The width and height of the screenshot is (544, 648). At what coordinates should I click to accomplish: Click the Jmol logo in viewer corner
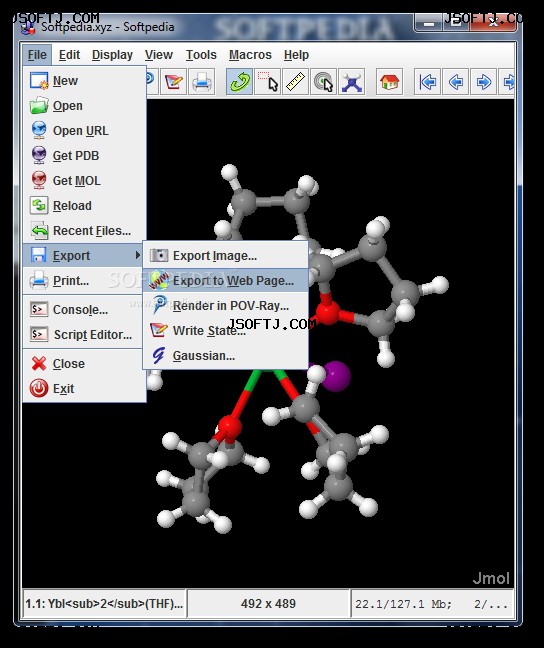pyautogui.click(x=491, y=578)
